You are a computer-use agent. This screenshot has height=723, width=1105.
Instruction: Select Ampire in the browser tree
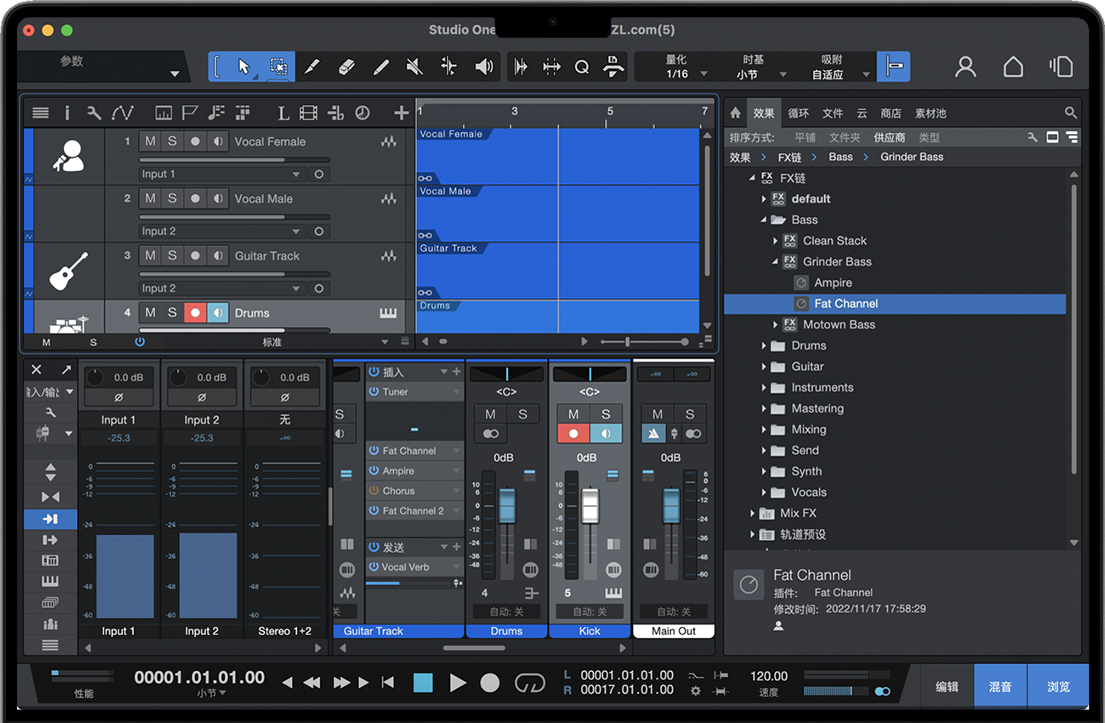coord(832,283)
